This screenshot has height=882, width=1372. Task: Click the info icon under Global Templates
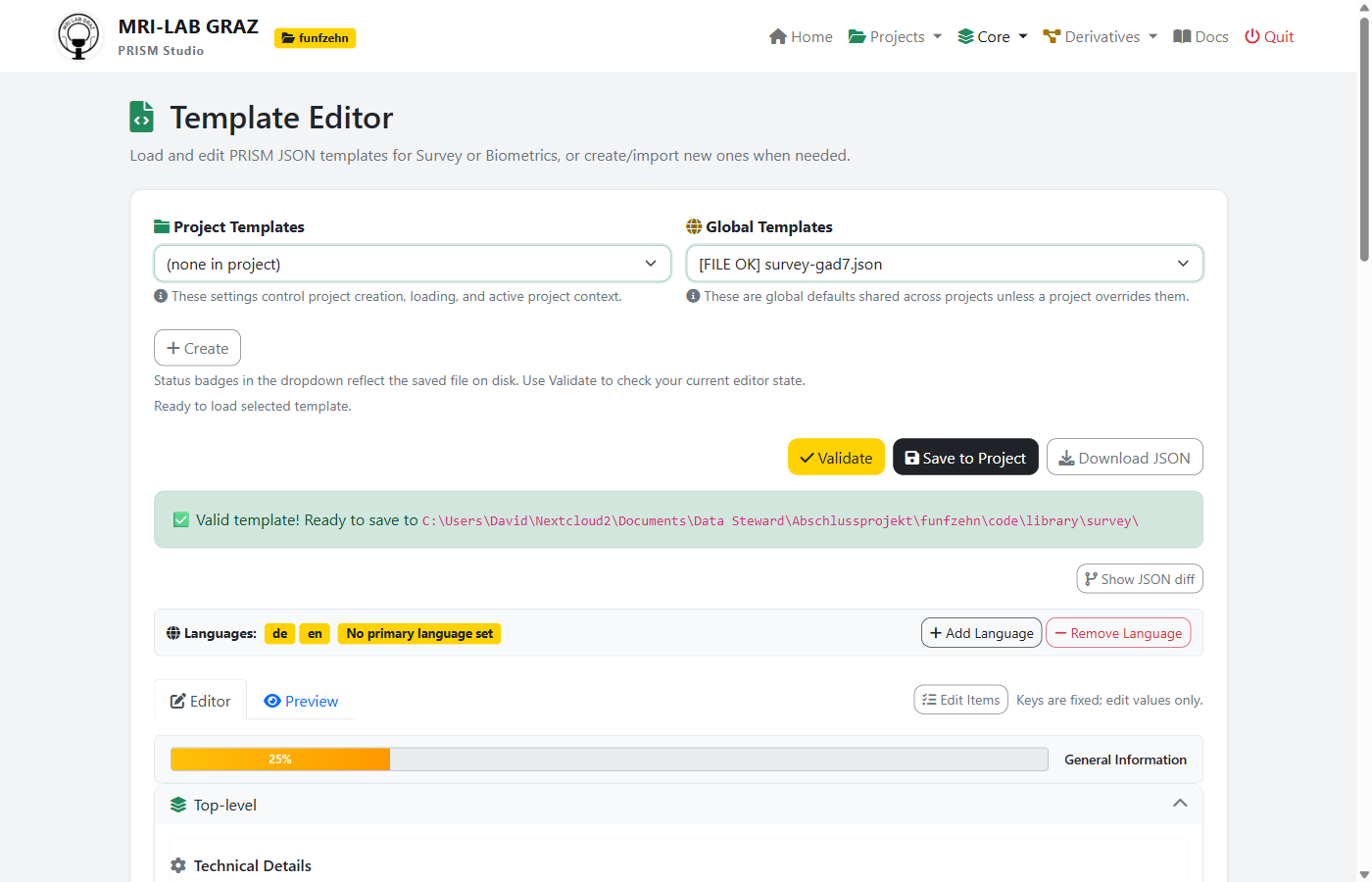[x=693, y=296]
